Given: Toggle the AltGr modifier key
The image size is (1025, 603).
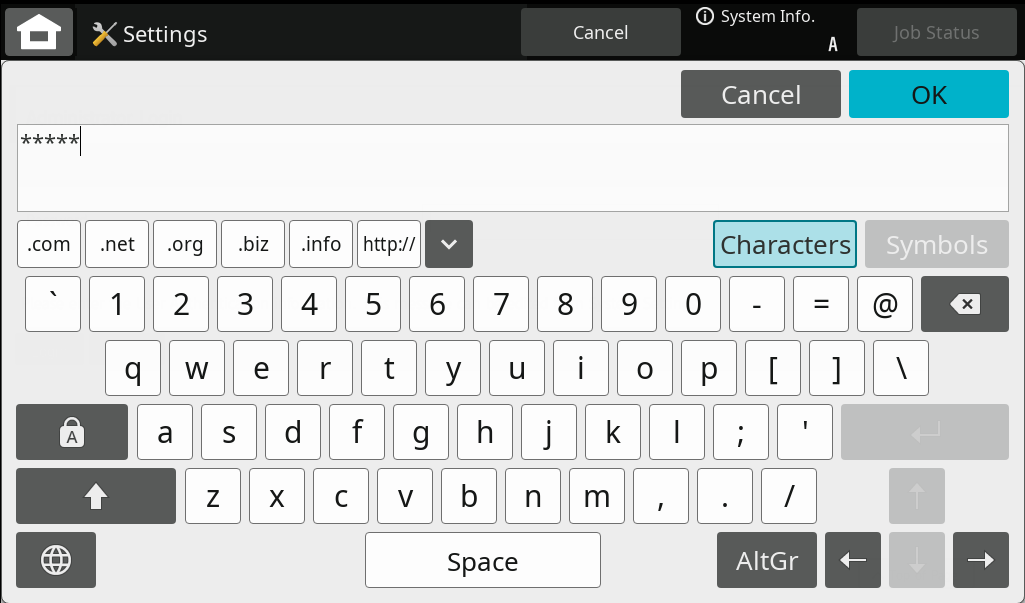Looking at the screenshot, I should click(767, 560).
